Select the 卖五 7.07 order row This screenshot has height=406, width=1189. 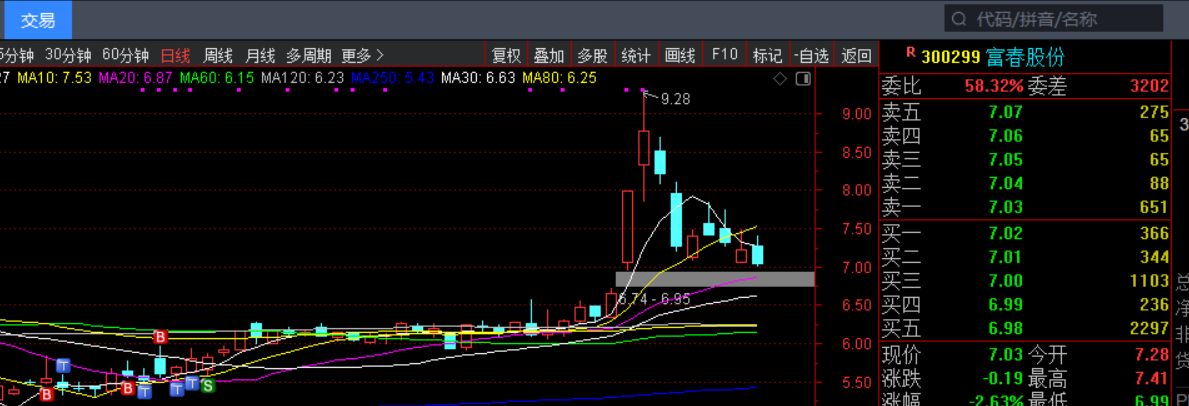(1025, 113)
